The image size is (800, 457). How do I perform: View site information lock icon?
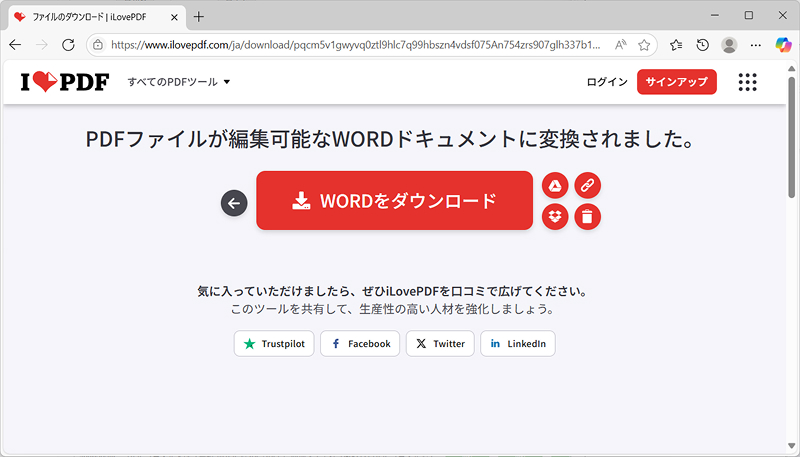point(98,45)
